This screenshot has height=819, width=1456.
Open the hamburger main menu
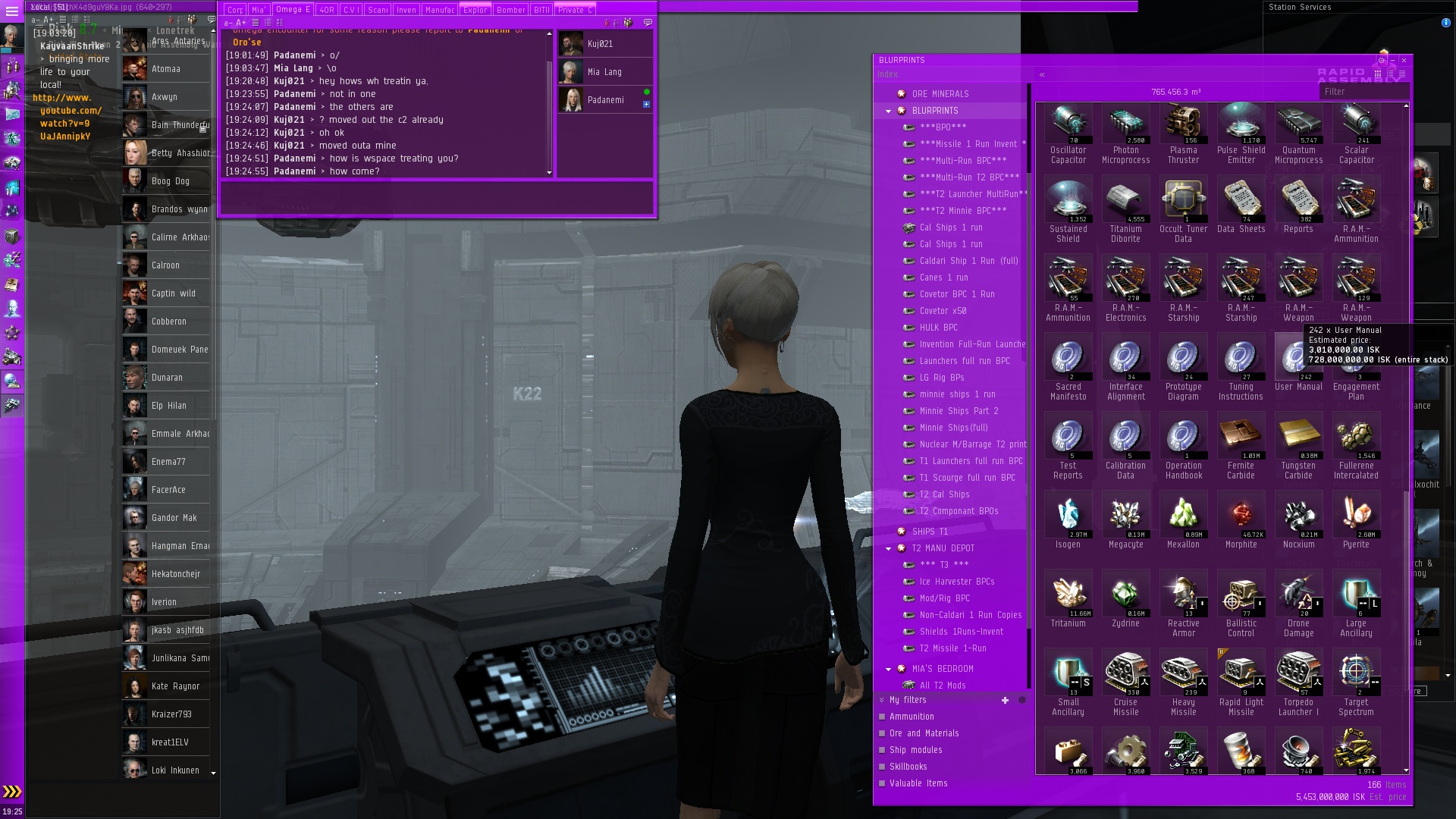12,11
